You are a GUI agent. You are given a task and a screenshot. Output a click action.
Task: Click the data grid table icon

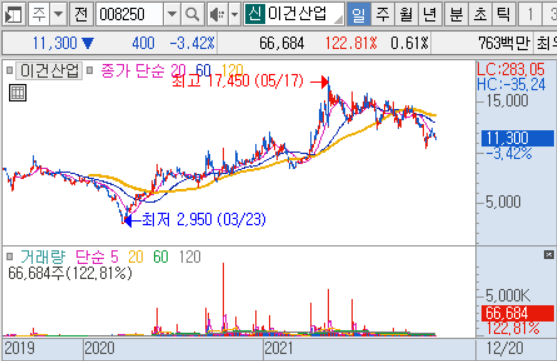pyautogui.click(x=17, y=93)
